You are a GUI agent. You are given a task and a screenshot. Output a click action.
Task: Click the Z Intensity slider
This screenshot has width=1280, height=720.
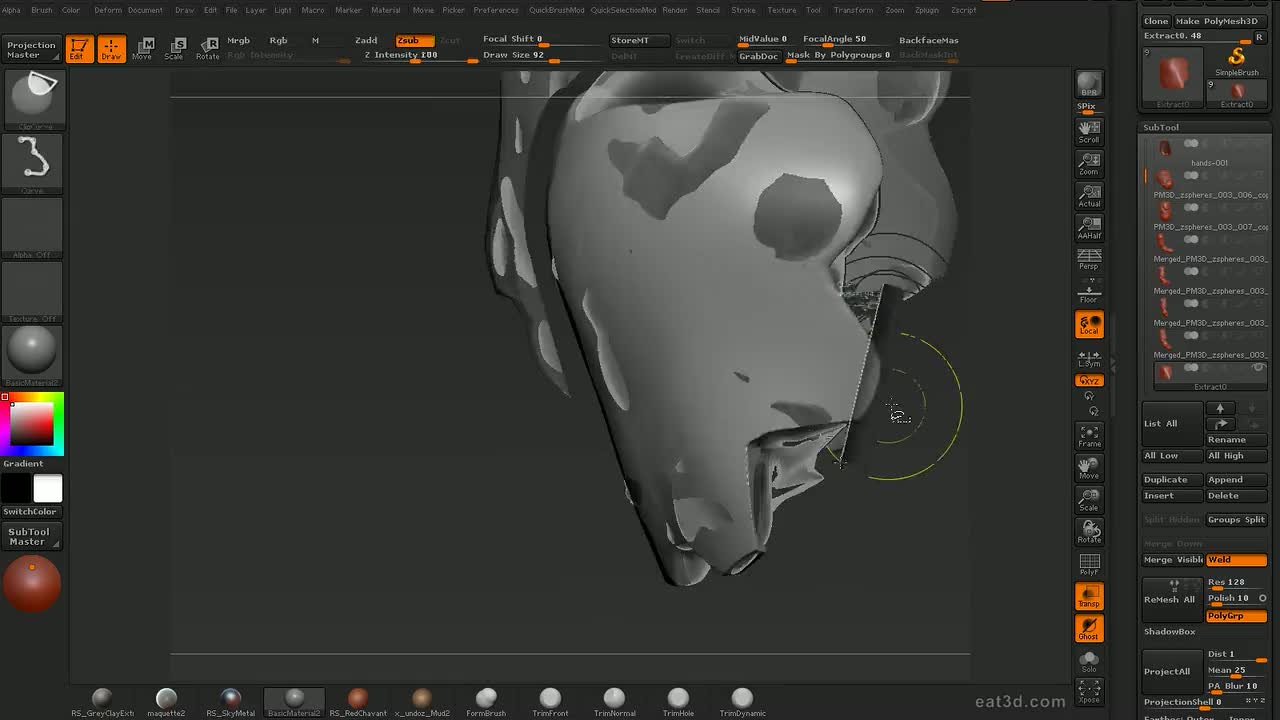(418, 55)
